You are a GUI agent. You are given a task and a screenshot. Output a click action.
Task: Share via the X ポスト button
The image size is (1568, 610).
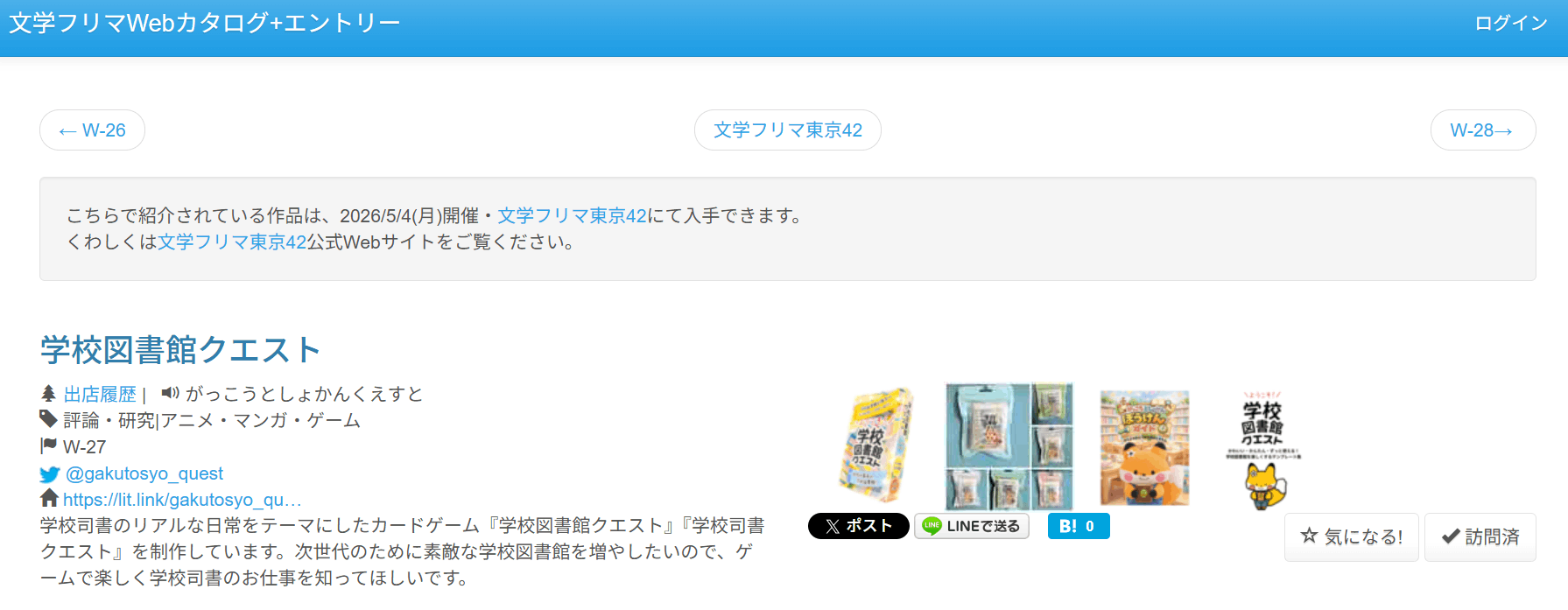[858, 526]
